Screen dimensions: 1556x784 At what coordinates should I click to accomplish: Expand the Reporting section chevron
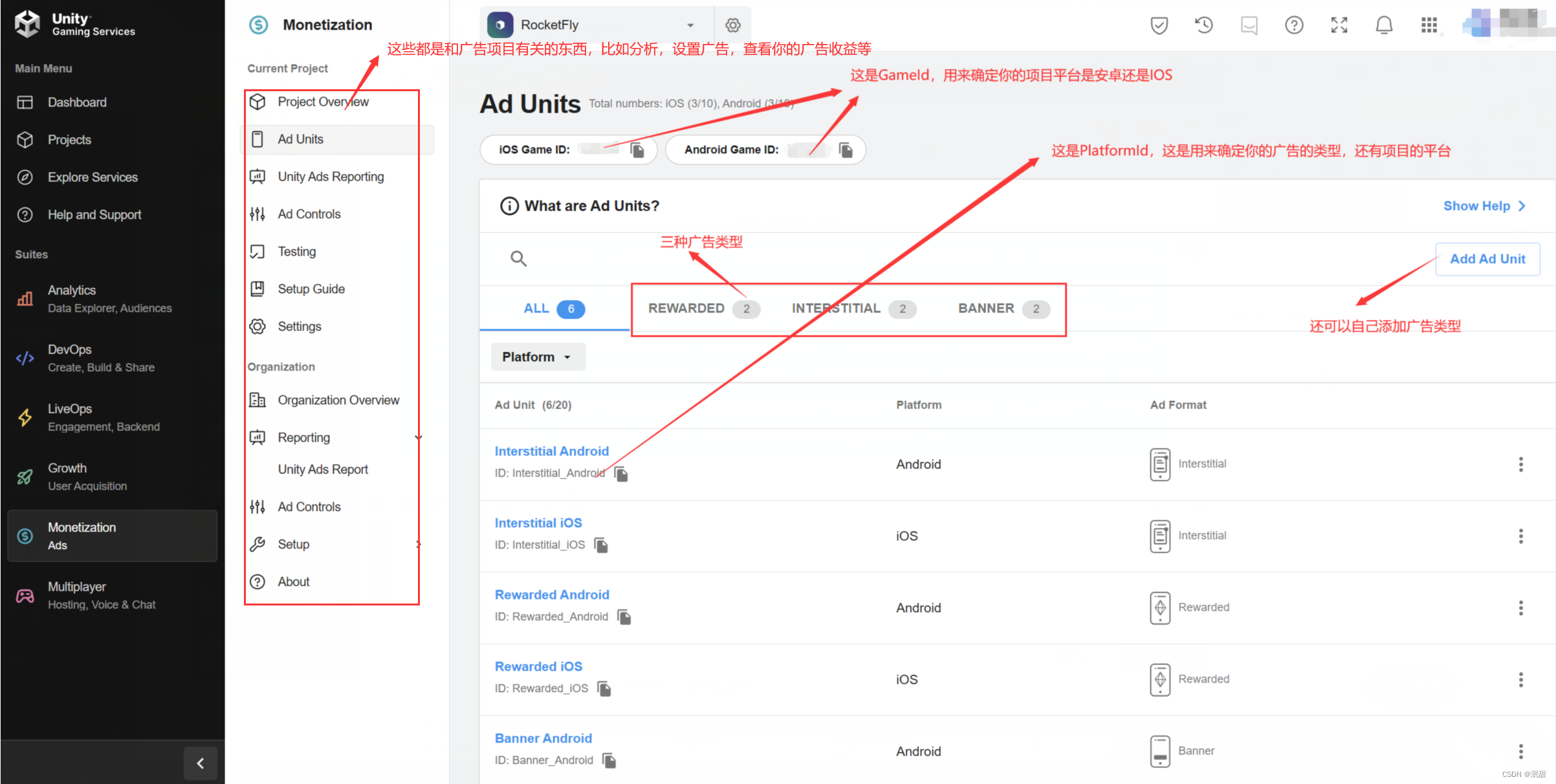419,437
